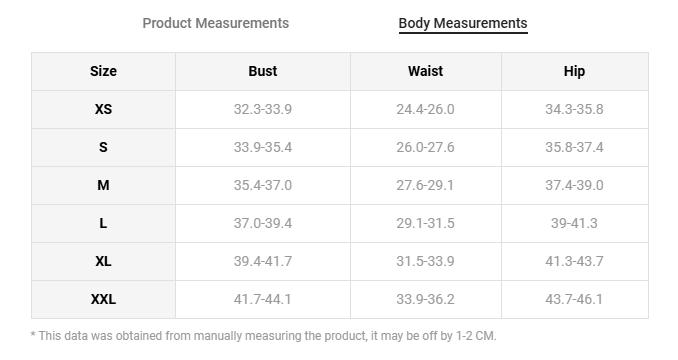Click the Bust column header
This screenshot has height=360, width=678.
pyautogui.click(x=262, y=71)
